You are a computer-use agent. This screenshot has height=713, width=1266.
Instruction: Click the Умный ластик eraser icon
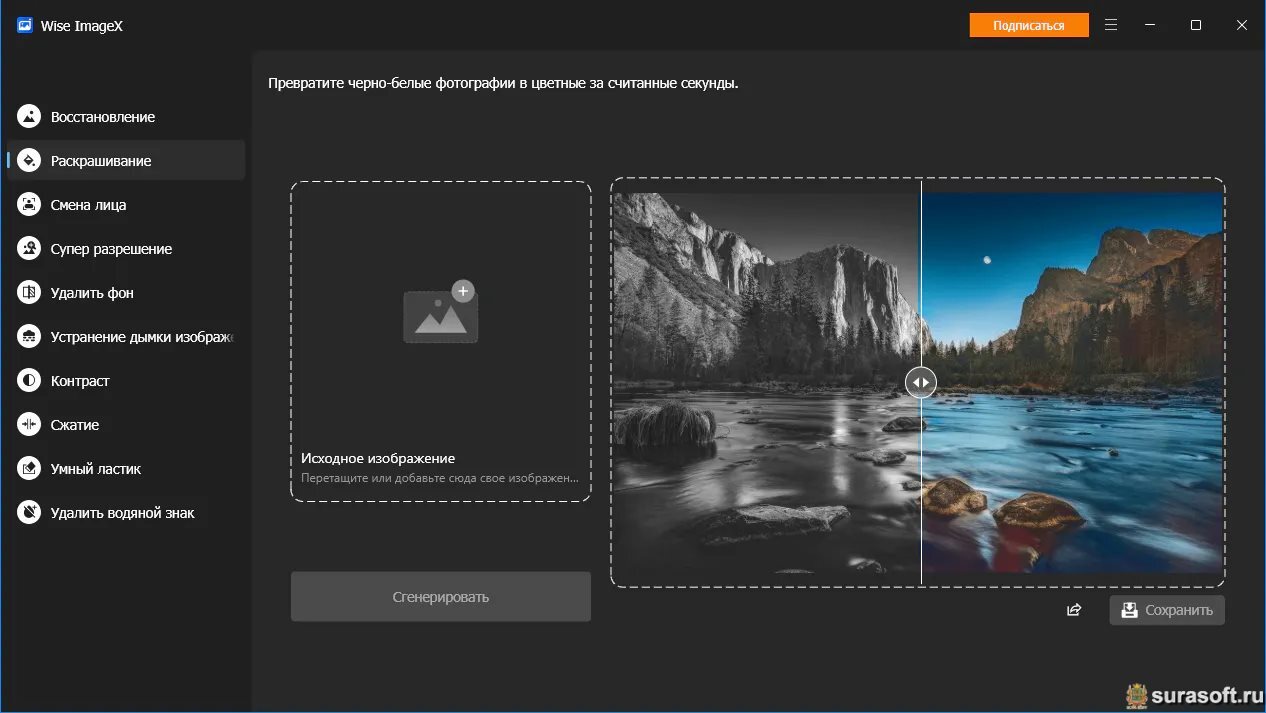(x=29, y=468)
